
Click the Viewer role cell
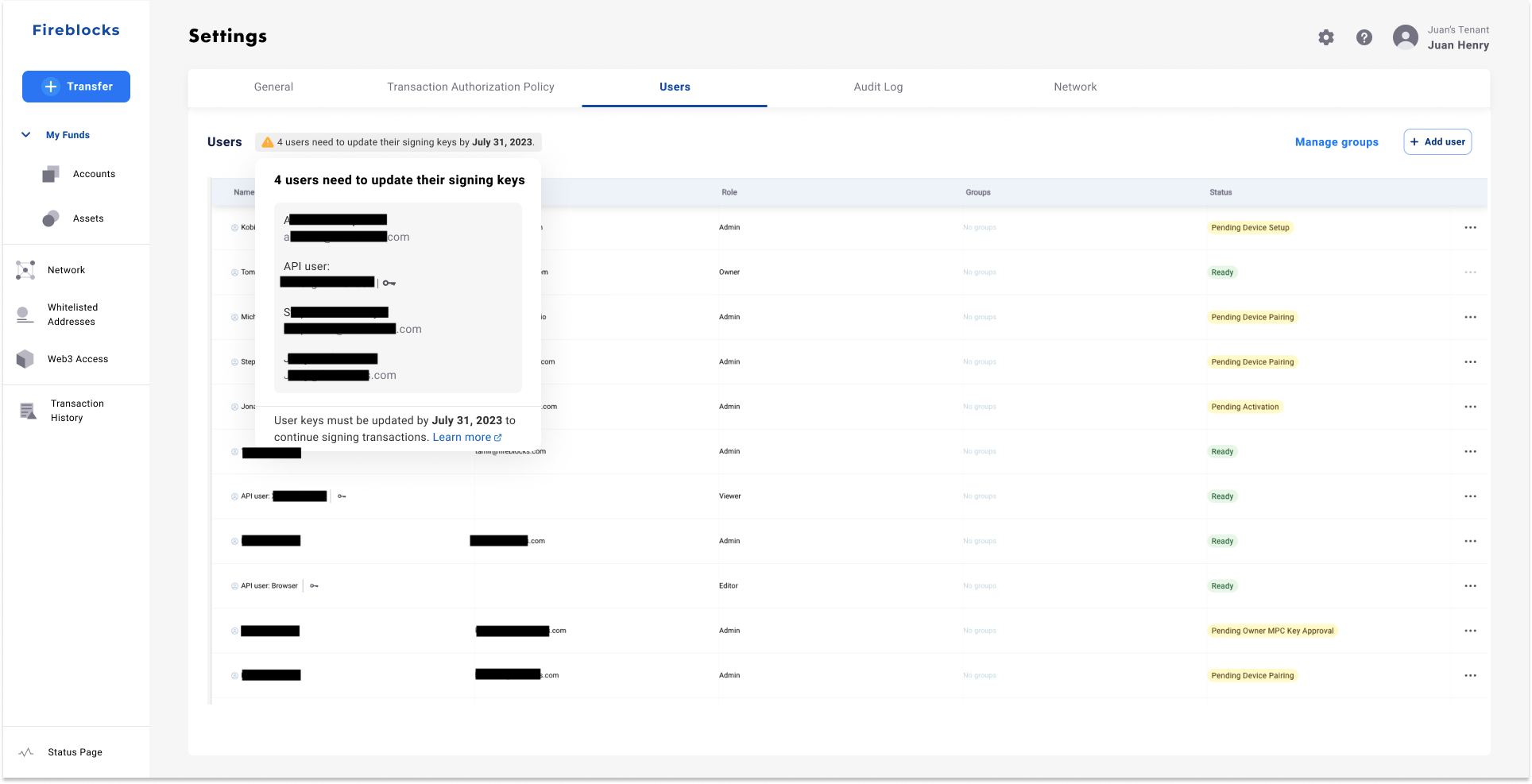pyautogui.click(x=729, y=496)
